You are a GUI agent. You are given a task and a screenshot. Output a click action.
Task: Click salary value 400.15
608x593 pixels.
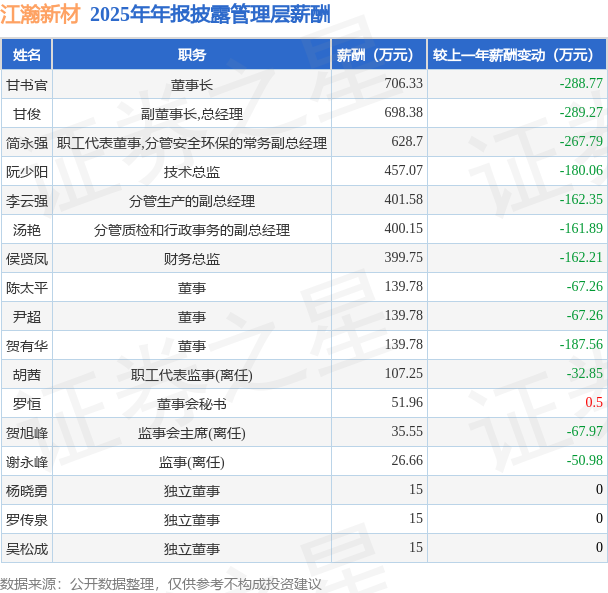[x=403, y=228]
